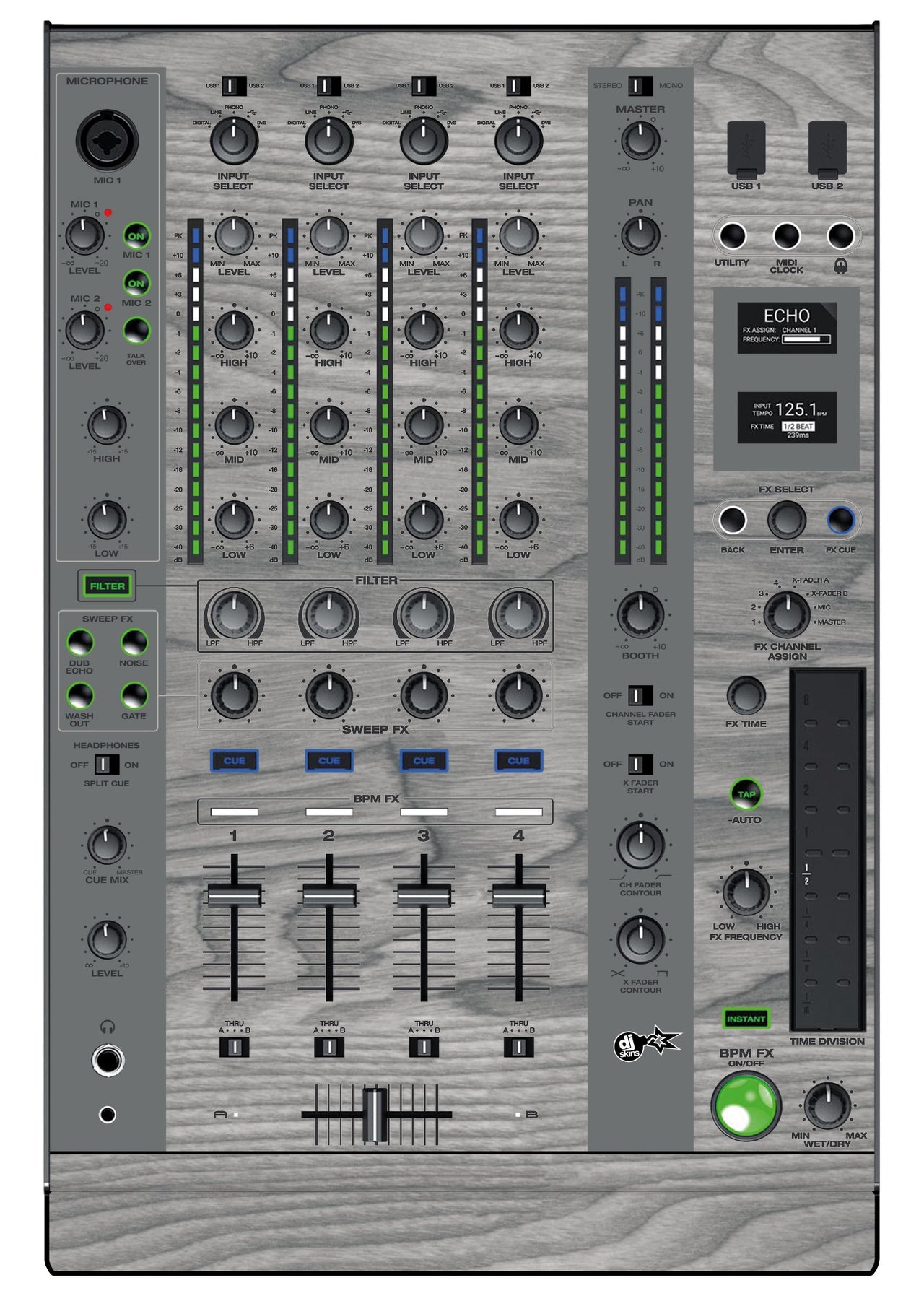The width and height of the screenshot is (924, 1314).
Task: Click the ECHO effect display
Action: coord(787,328)
